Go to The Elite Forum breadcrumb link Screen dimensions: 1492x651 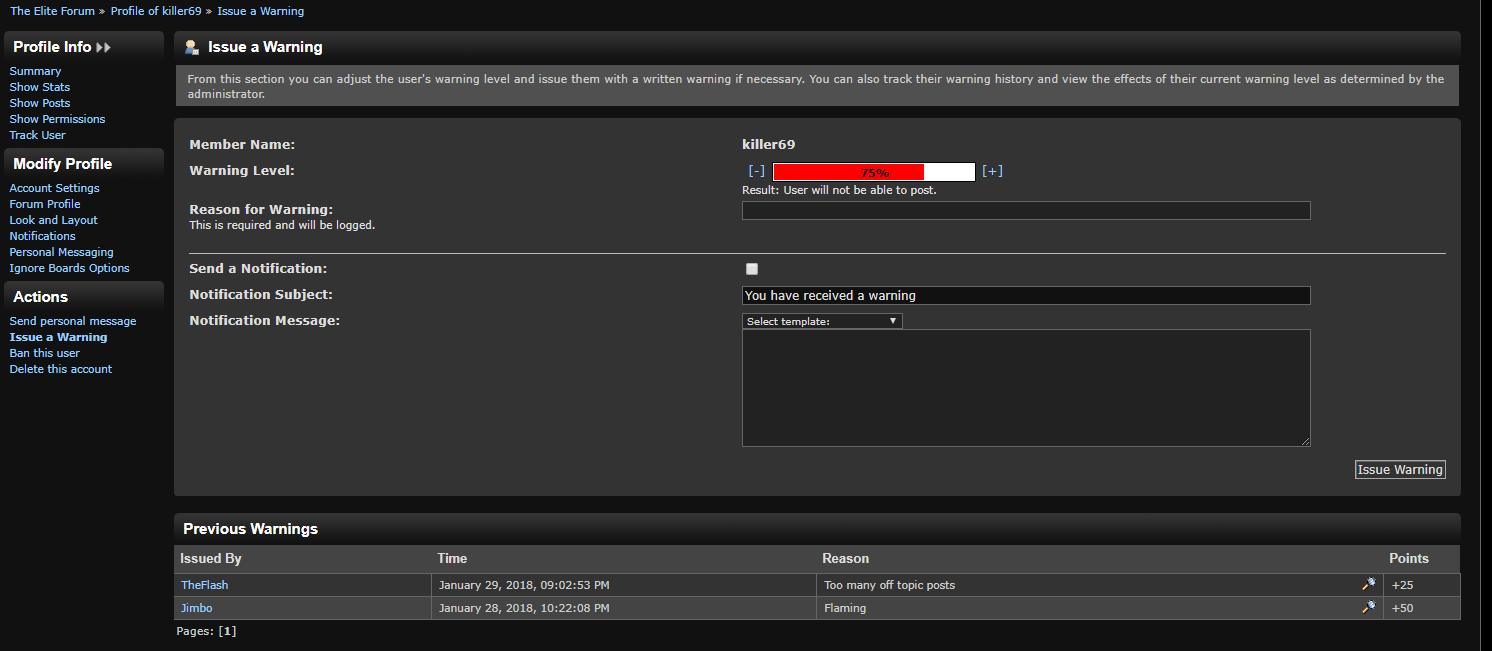coord(52,11)
